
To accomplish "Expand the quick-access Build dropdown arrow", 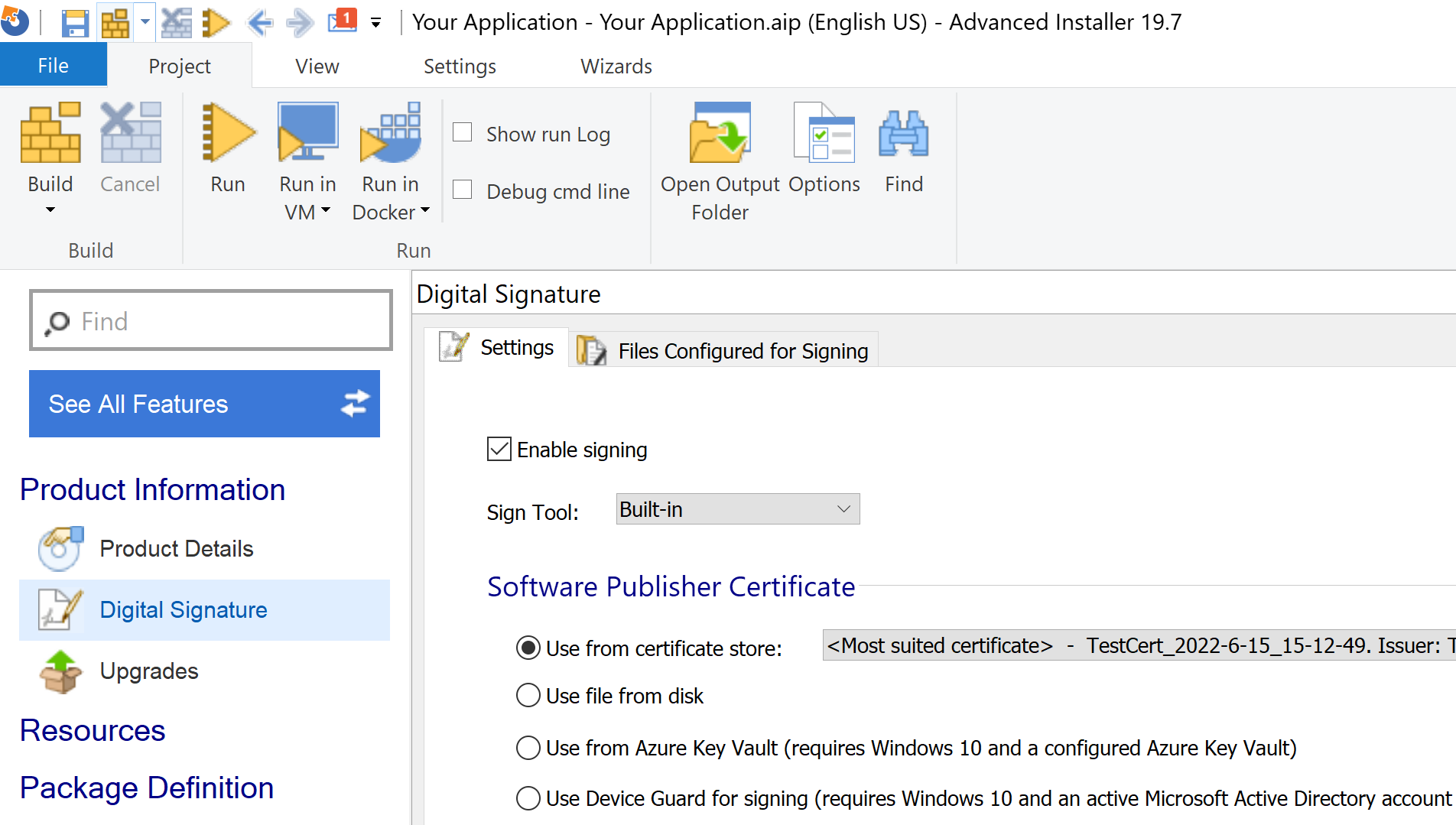I will tap(145, 22).
